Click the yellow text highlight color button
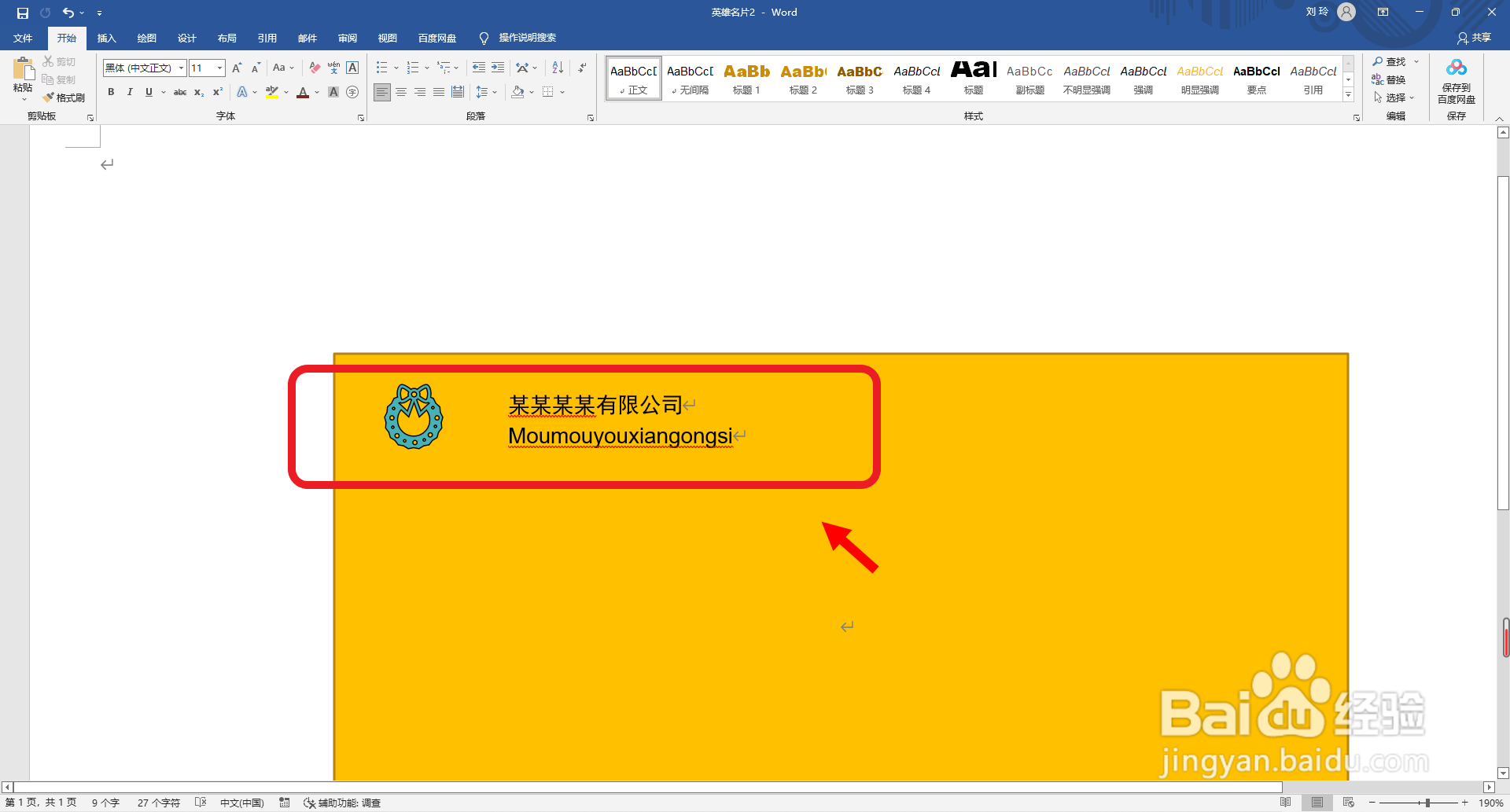This screenshot has width=1510, height=812. pyautogui.click(x=272, y=92)
